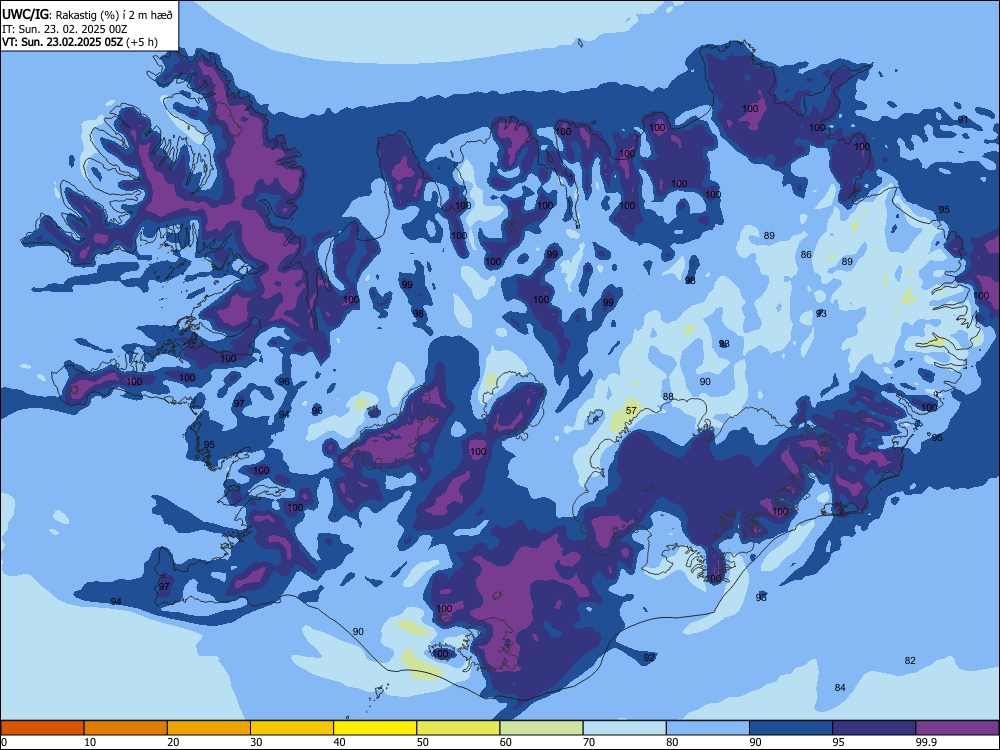Screen dimensions: 1000x750
Task: Click the orange 10–20 legend swatch
Action: (x=126, y=728)
